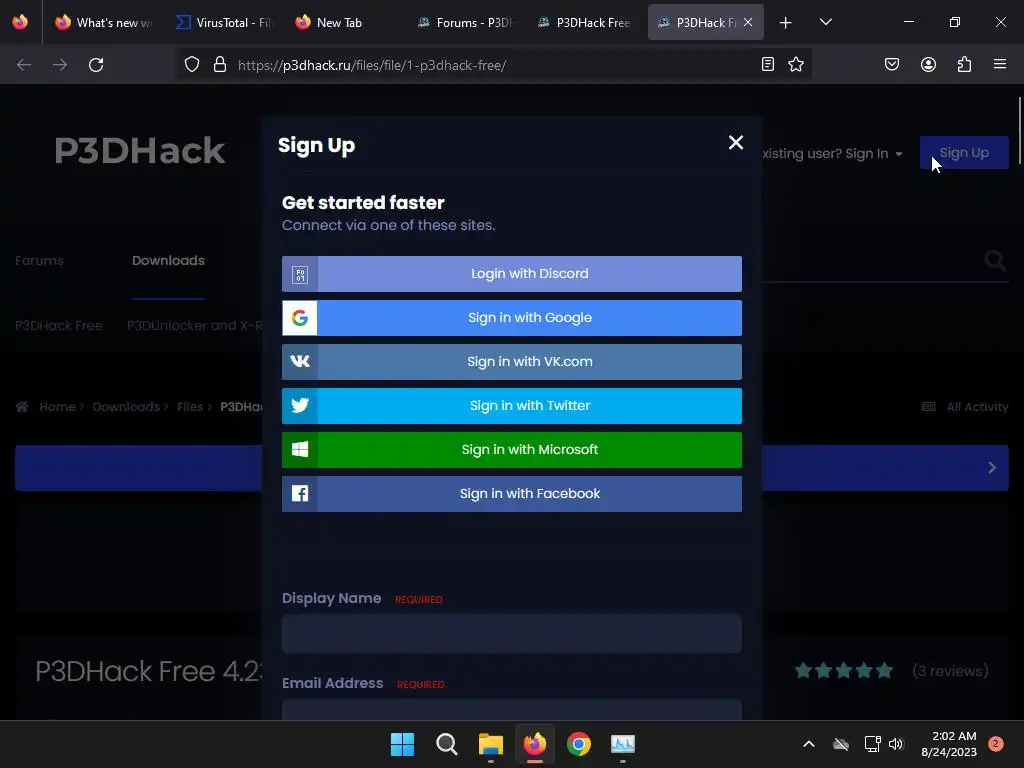
Task: Open the Forums menu item
Action: click(x=39, y=261)
